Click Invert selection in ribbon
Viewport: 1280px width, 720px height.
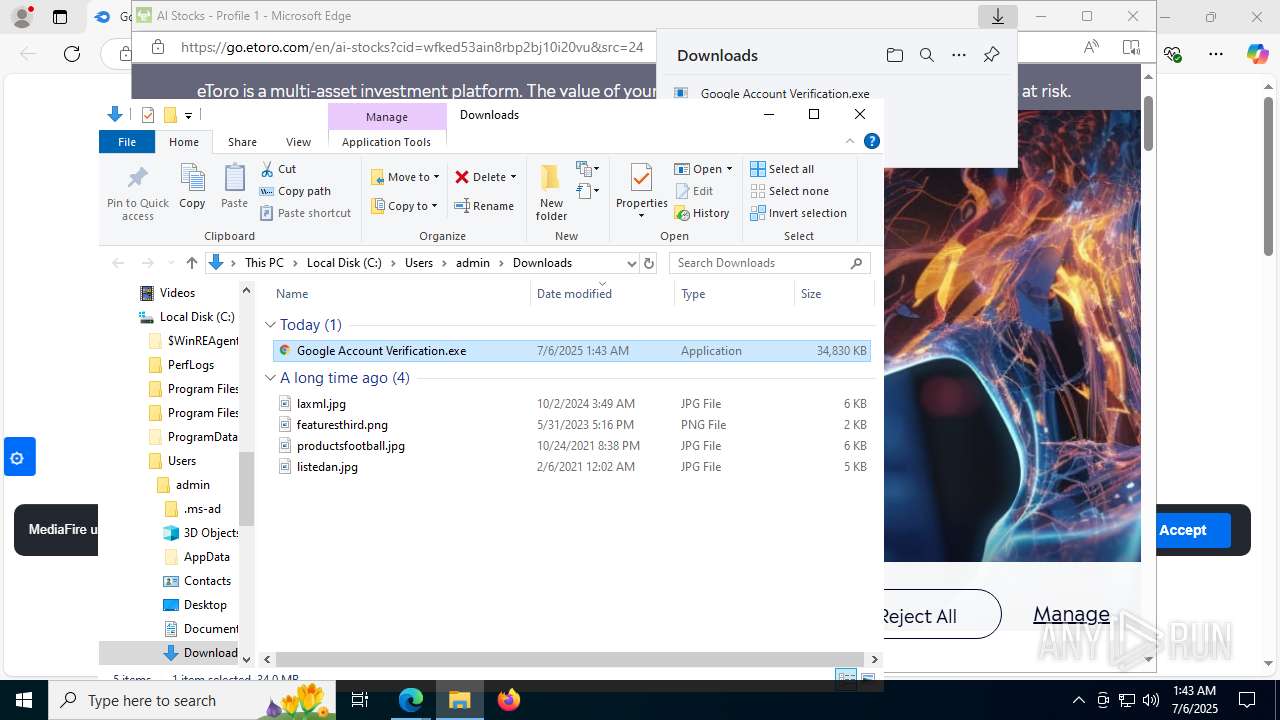(798, 213)
